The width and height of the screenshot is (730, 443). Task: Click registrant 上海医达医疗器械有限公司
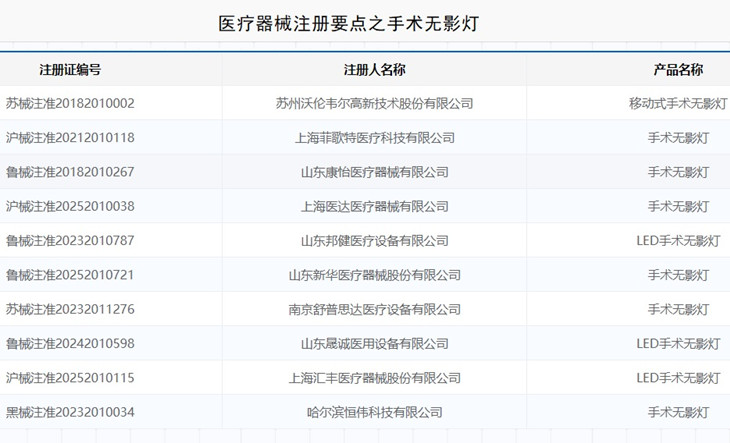pos(374,206)
